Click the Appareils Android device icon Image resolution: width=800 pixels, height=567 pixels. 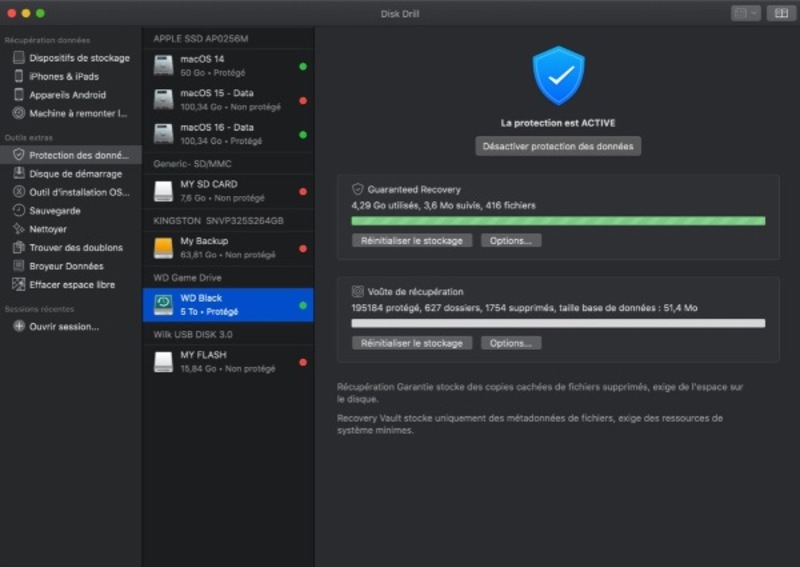[x=18, y=94]
